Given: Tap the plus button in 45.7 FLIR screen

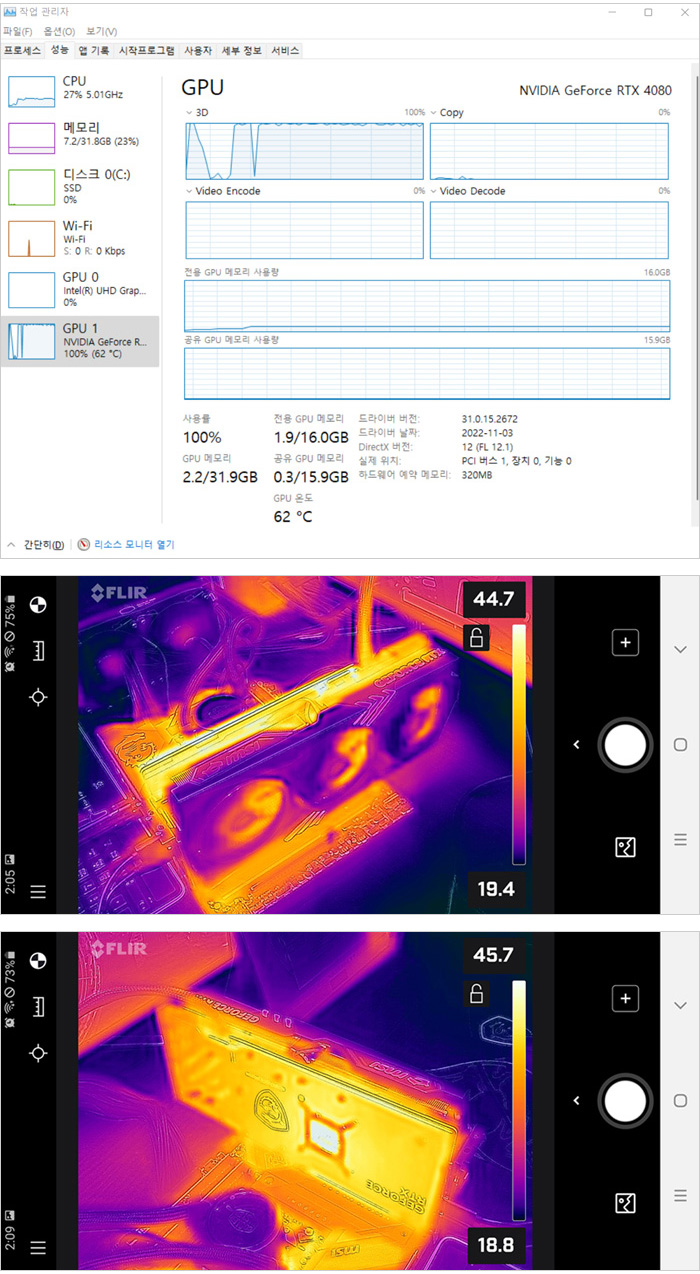Looking at the screenshot, I should [x=625, y=998].
